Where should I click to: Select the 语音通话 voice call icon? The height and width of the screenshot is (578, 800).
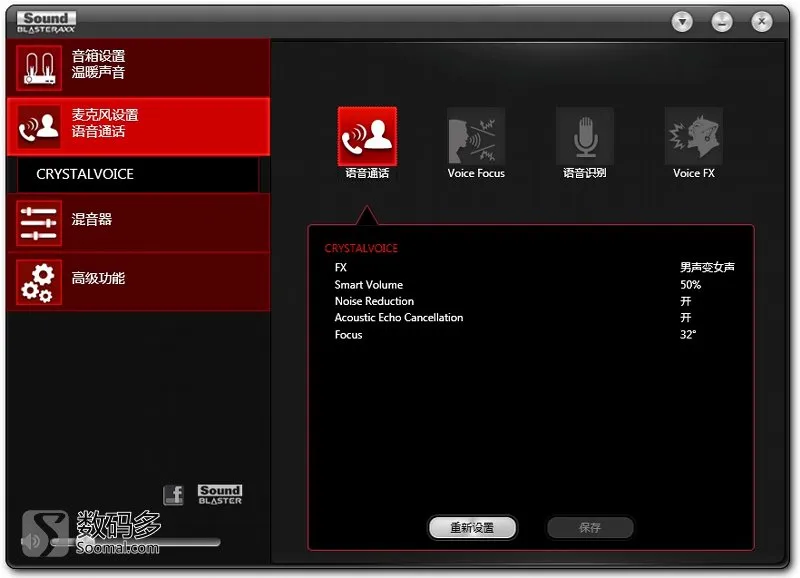click(367, 136)
